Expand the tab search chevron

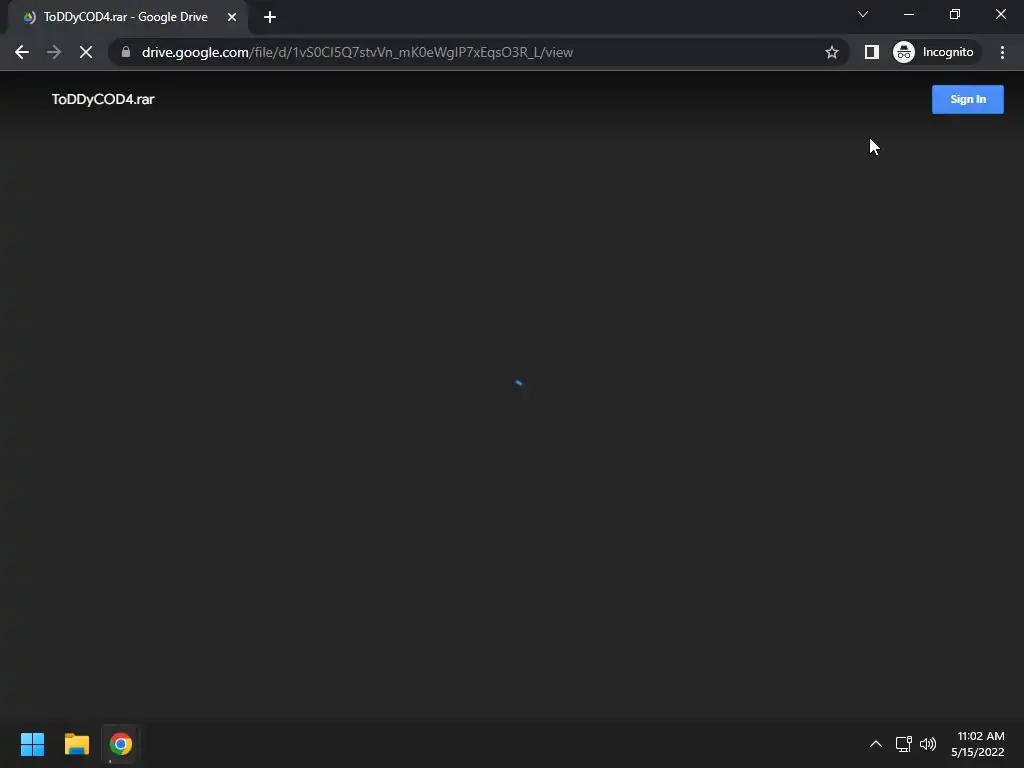(863, 14)
